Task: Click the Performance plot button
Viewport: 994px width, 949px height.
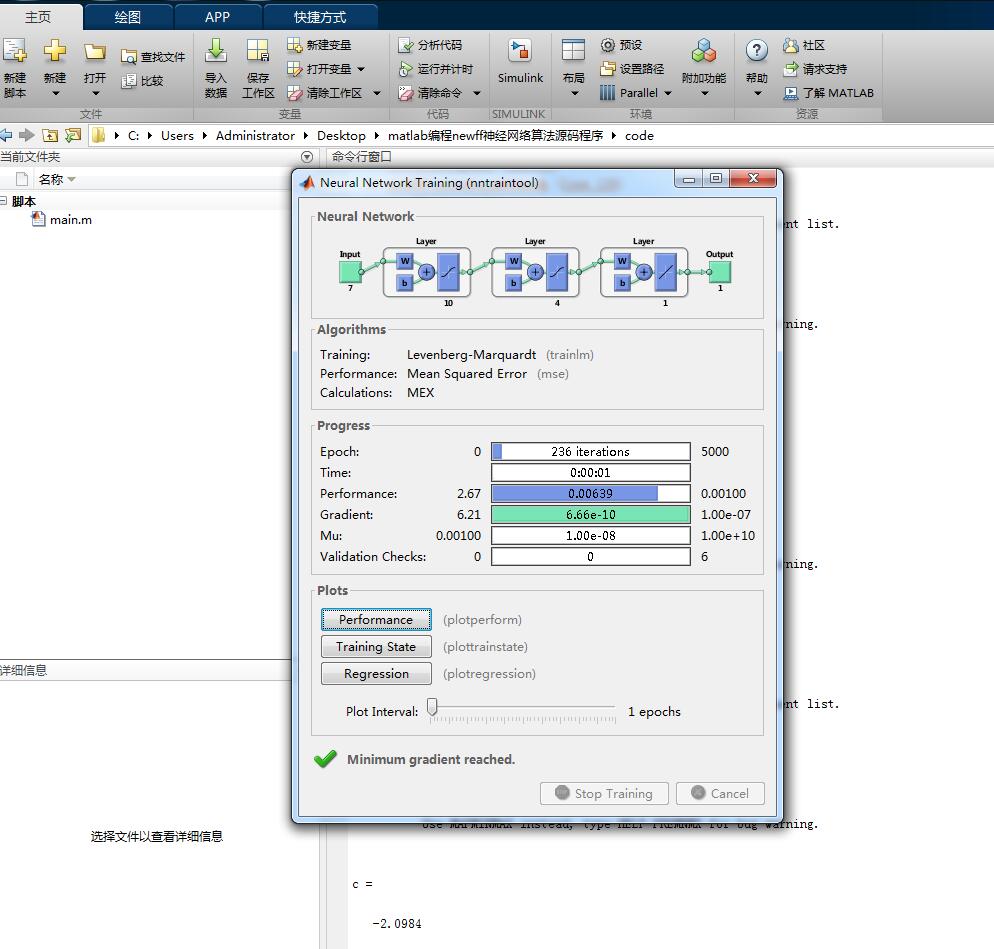Action: [376, 619]
